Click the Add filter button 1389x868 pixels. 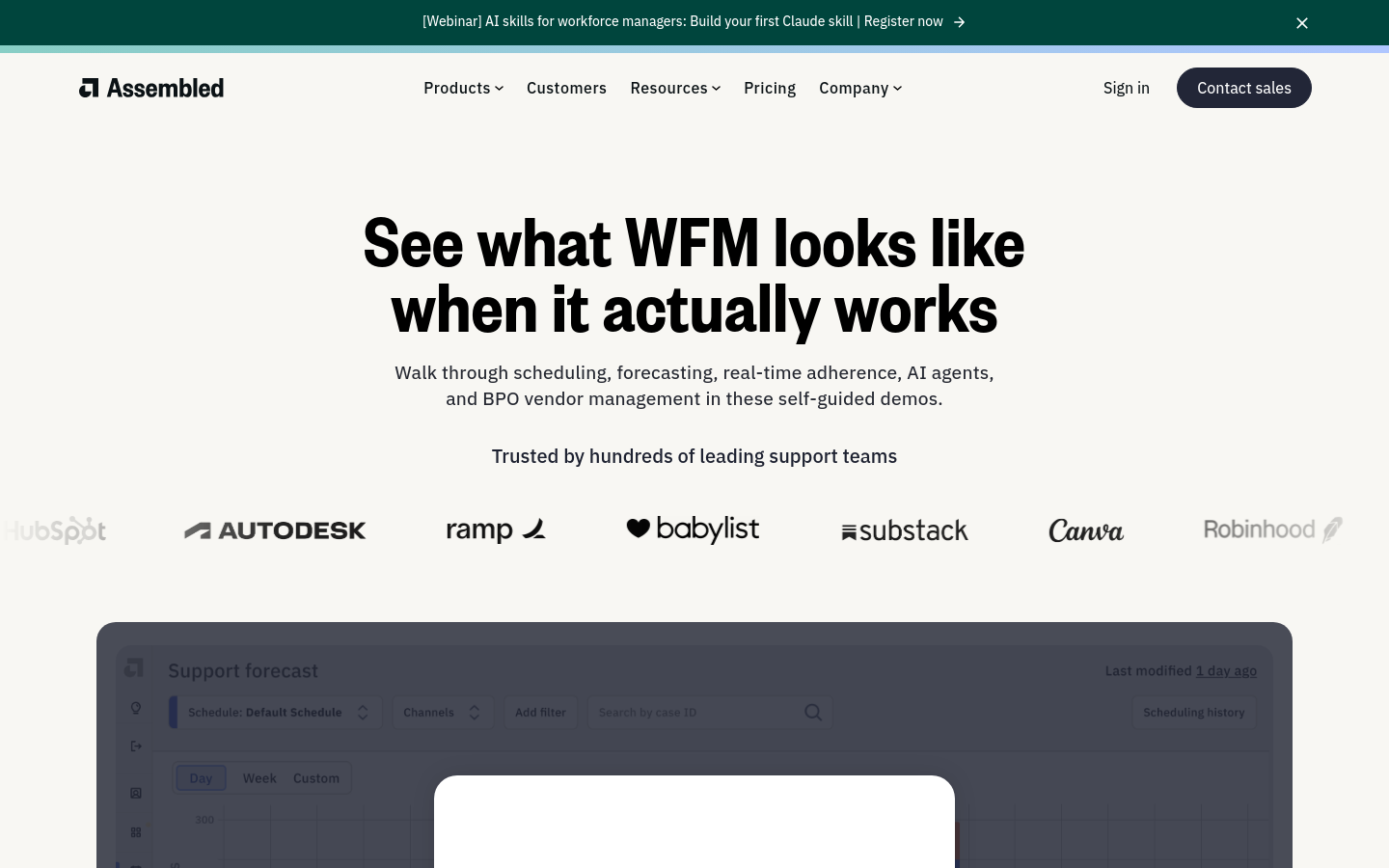click(x=540, y=713)
